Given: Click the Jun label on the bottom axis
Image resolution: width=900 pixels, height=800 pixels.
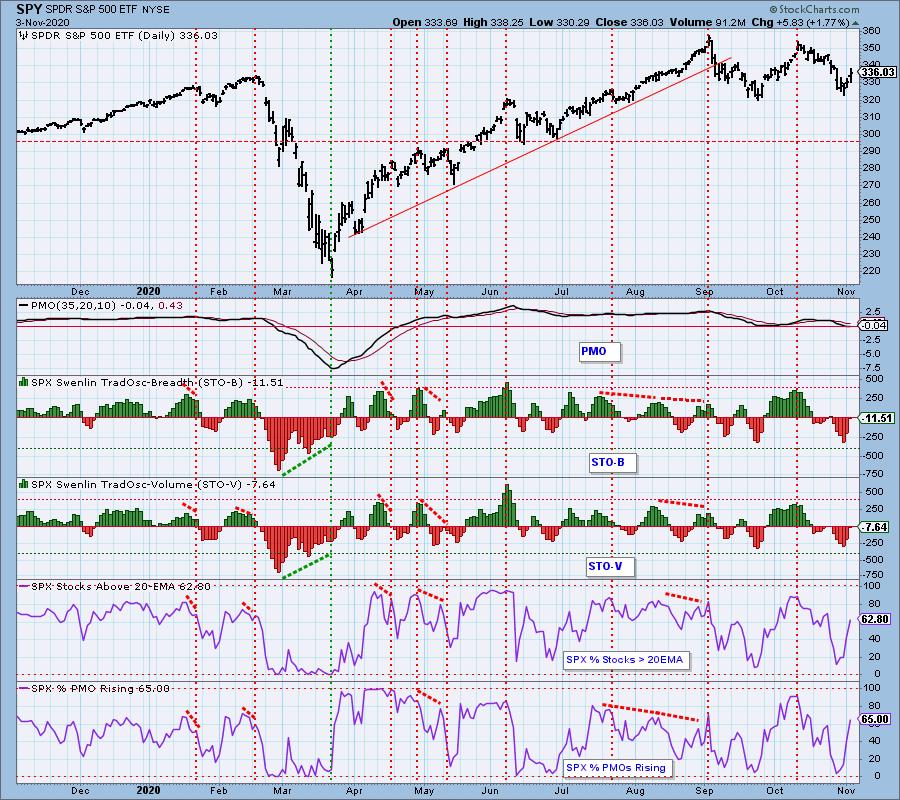Looking at the screenshot, I should click(490, 791).
